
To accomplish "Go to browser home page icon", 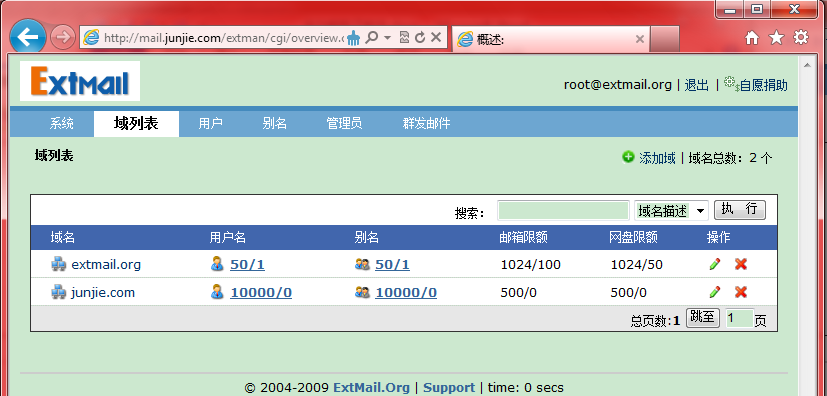I will coord(752,37).
